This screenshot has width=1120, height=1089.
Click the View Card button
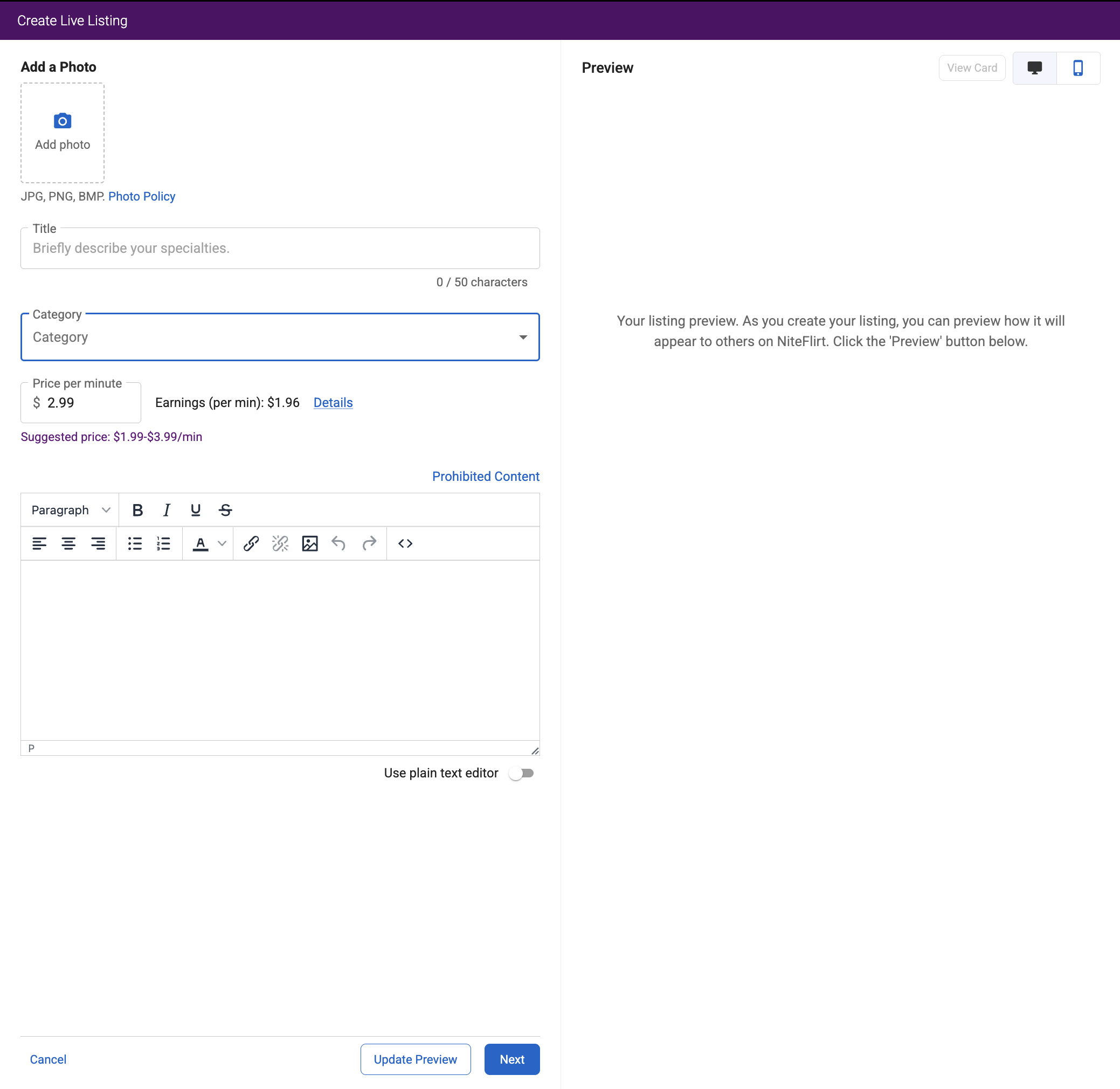[972, 68]
